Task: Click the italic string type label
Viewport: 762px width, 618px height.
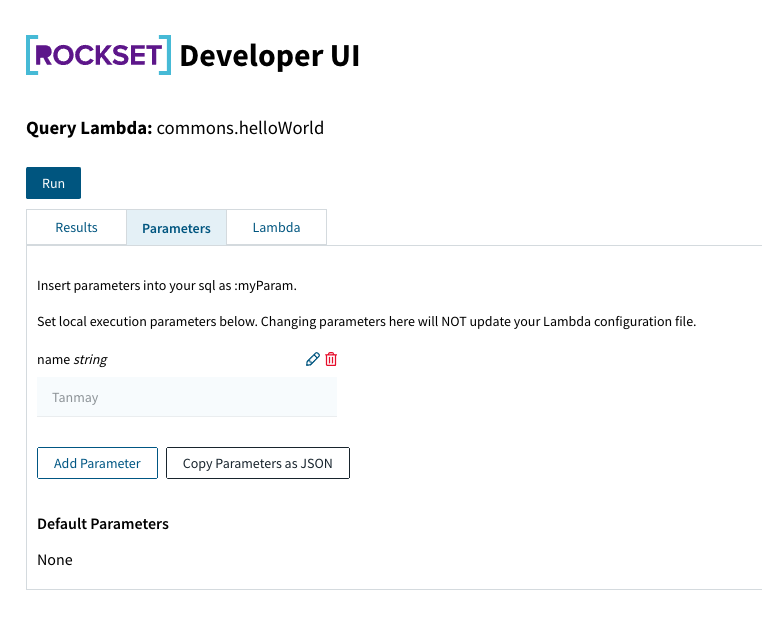Action: click(90, 360)
